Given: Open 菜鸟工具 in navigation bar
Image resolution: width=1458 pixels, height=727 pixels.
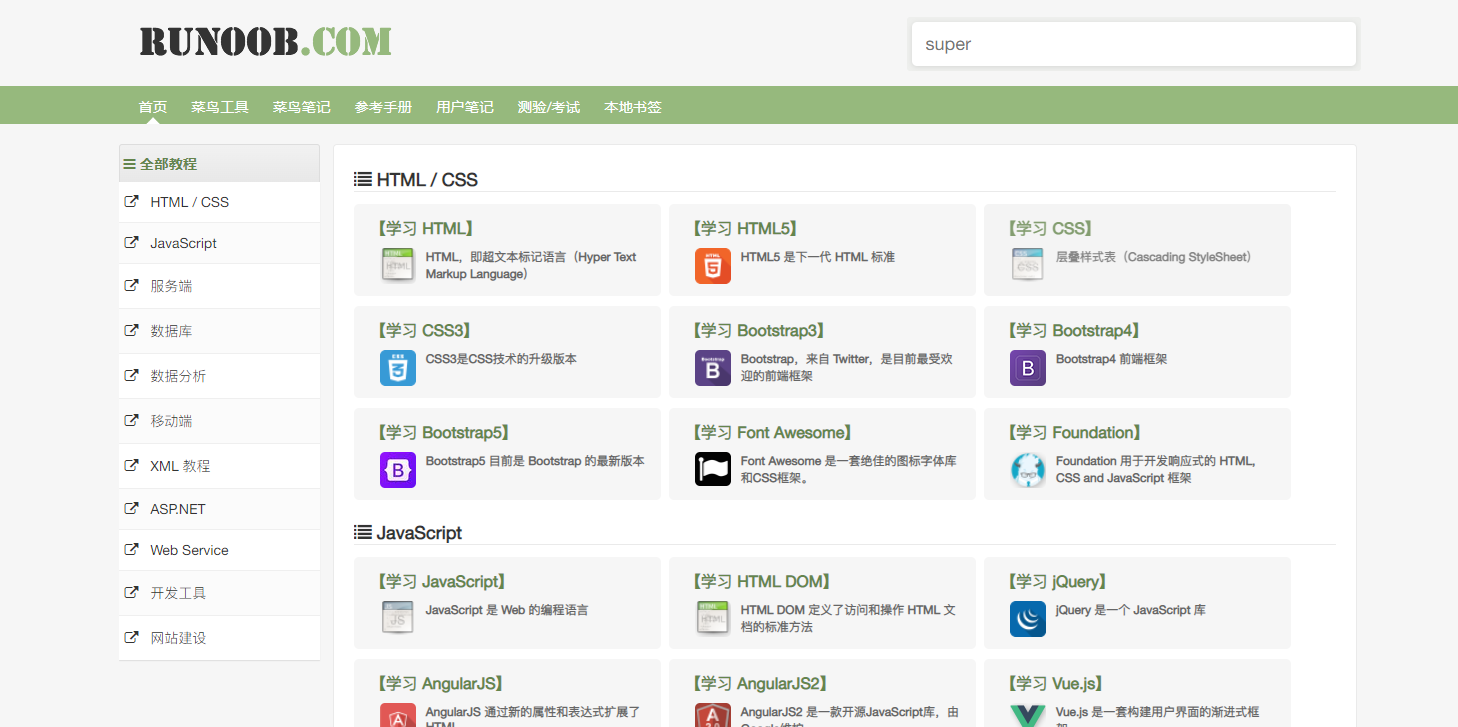Looking at the screenshot, I should click(x=220, y=107).
